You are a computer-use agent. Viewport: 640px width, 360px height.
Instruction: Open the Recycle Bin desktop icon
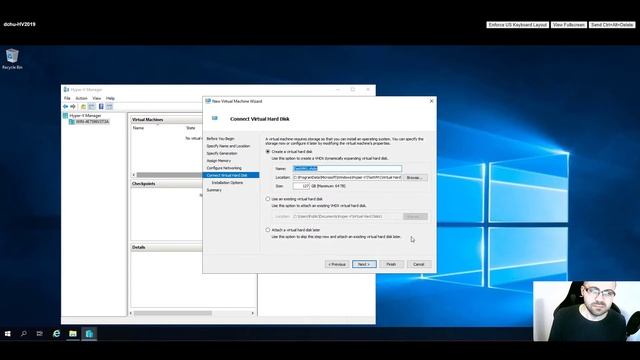(12, 59)
